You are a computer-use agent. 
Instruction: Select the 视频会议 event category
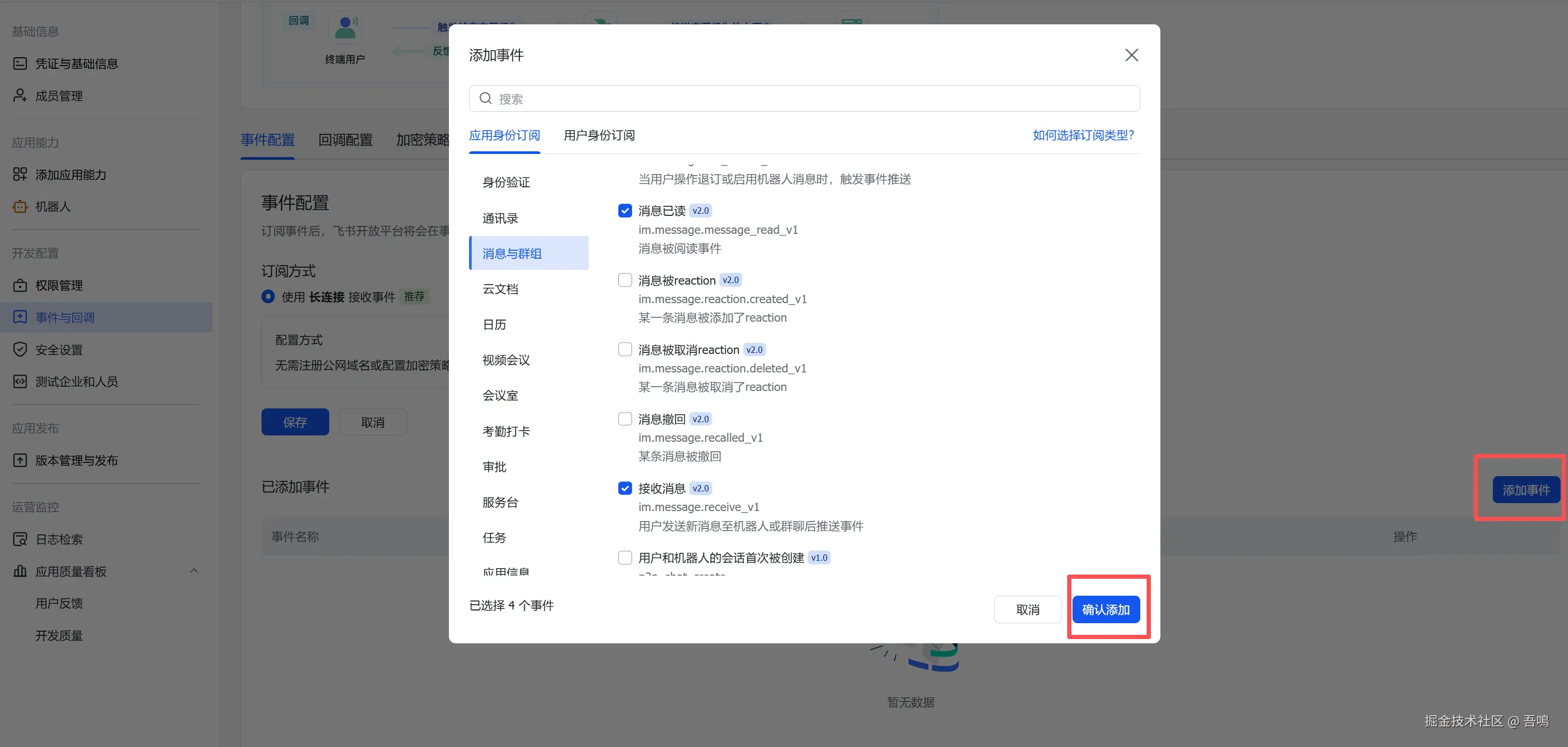pyautogui.click(x=506, y=360)
